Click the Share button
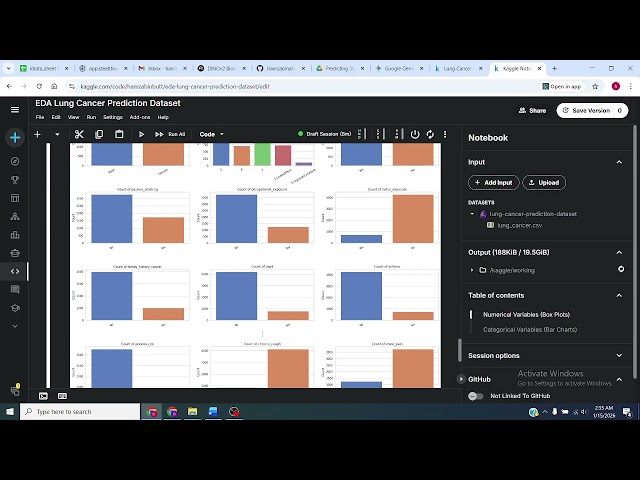 532,111
